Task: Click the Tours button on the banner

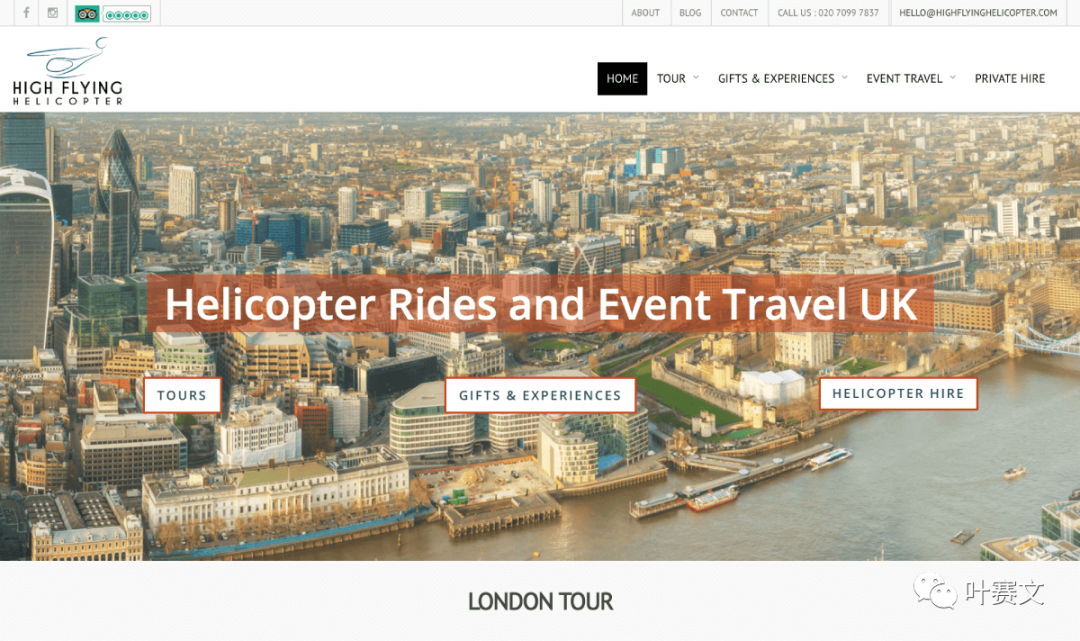Action: click(182, 395)
